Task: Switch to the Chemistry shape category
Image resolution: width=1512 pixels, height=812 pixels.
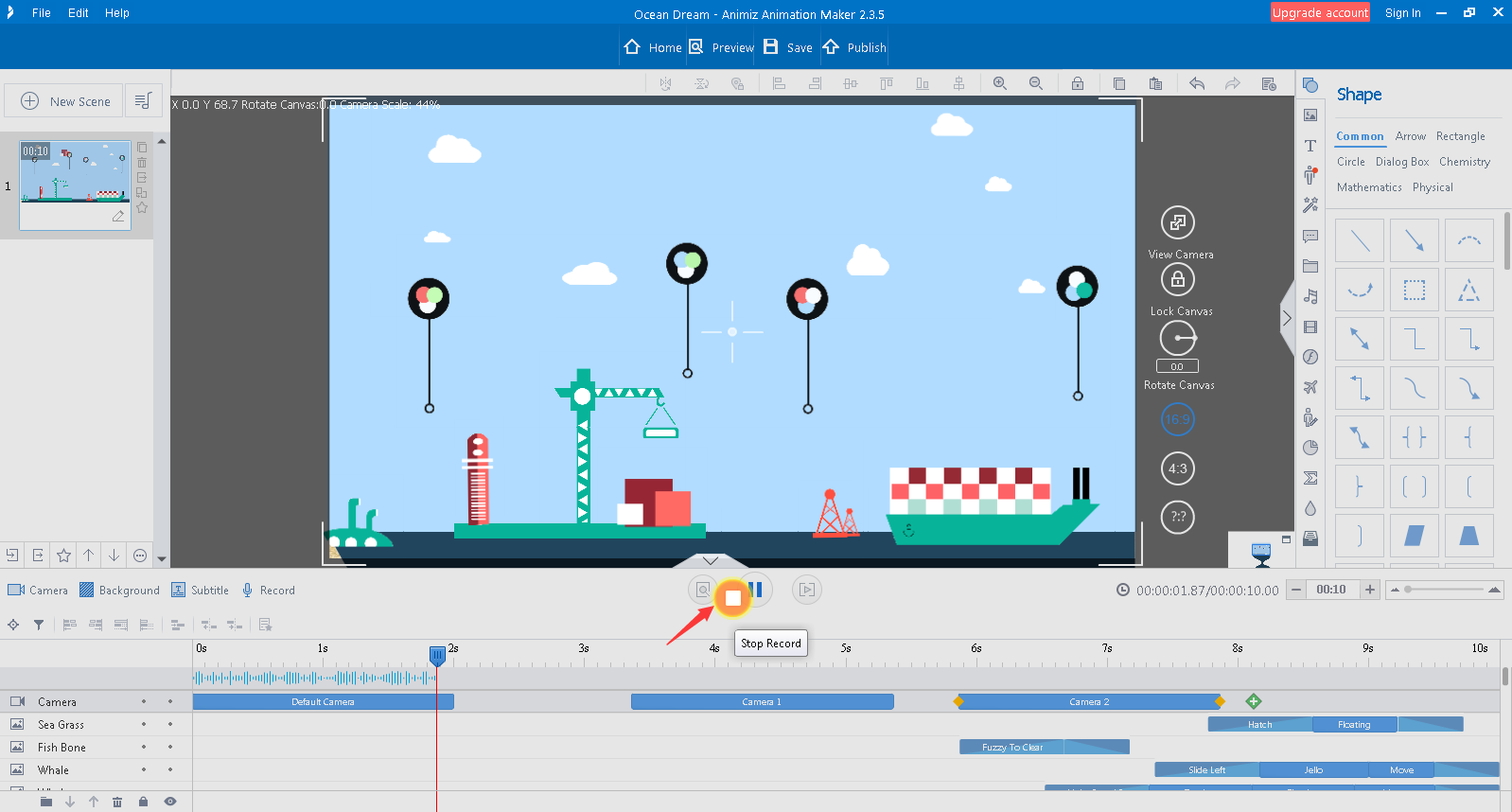Action: coord(1465,162)
